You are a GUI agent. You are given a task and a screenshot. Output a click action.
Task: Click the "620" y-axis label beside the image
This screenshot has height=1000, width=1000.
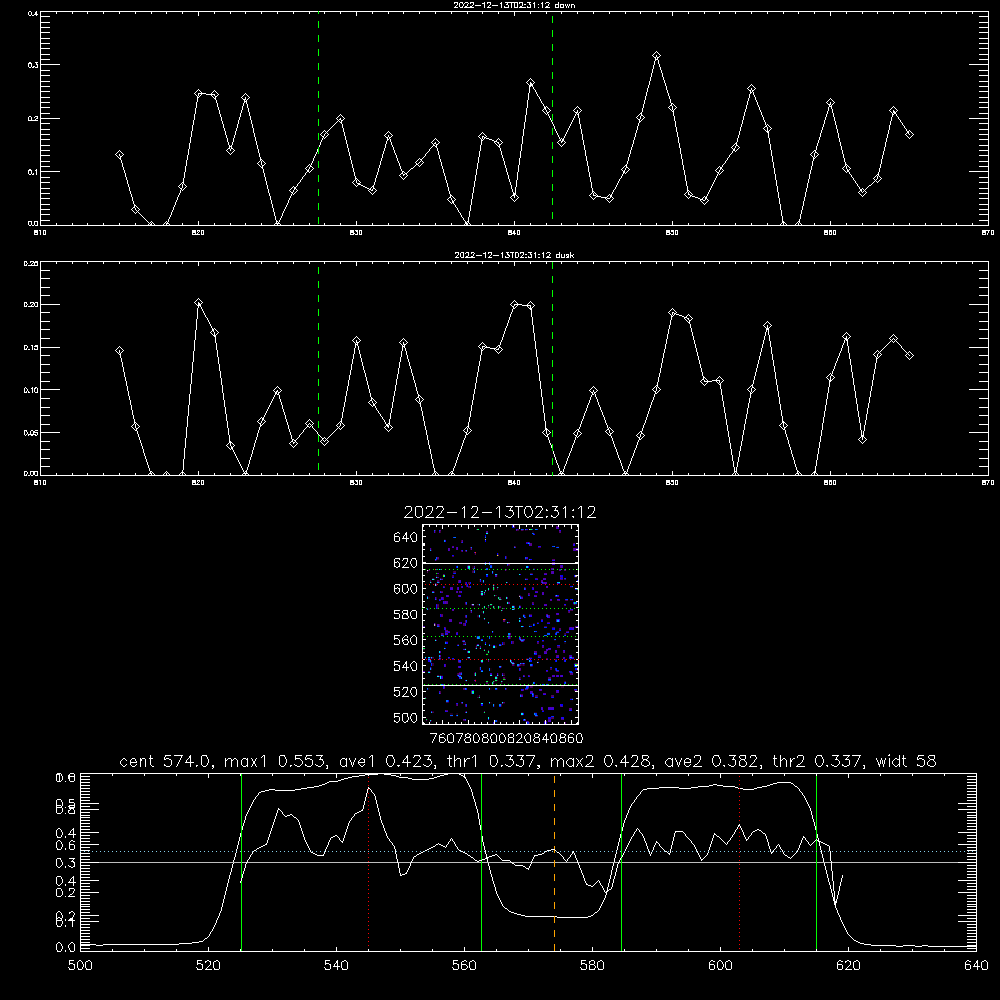[406, 563]
